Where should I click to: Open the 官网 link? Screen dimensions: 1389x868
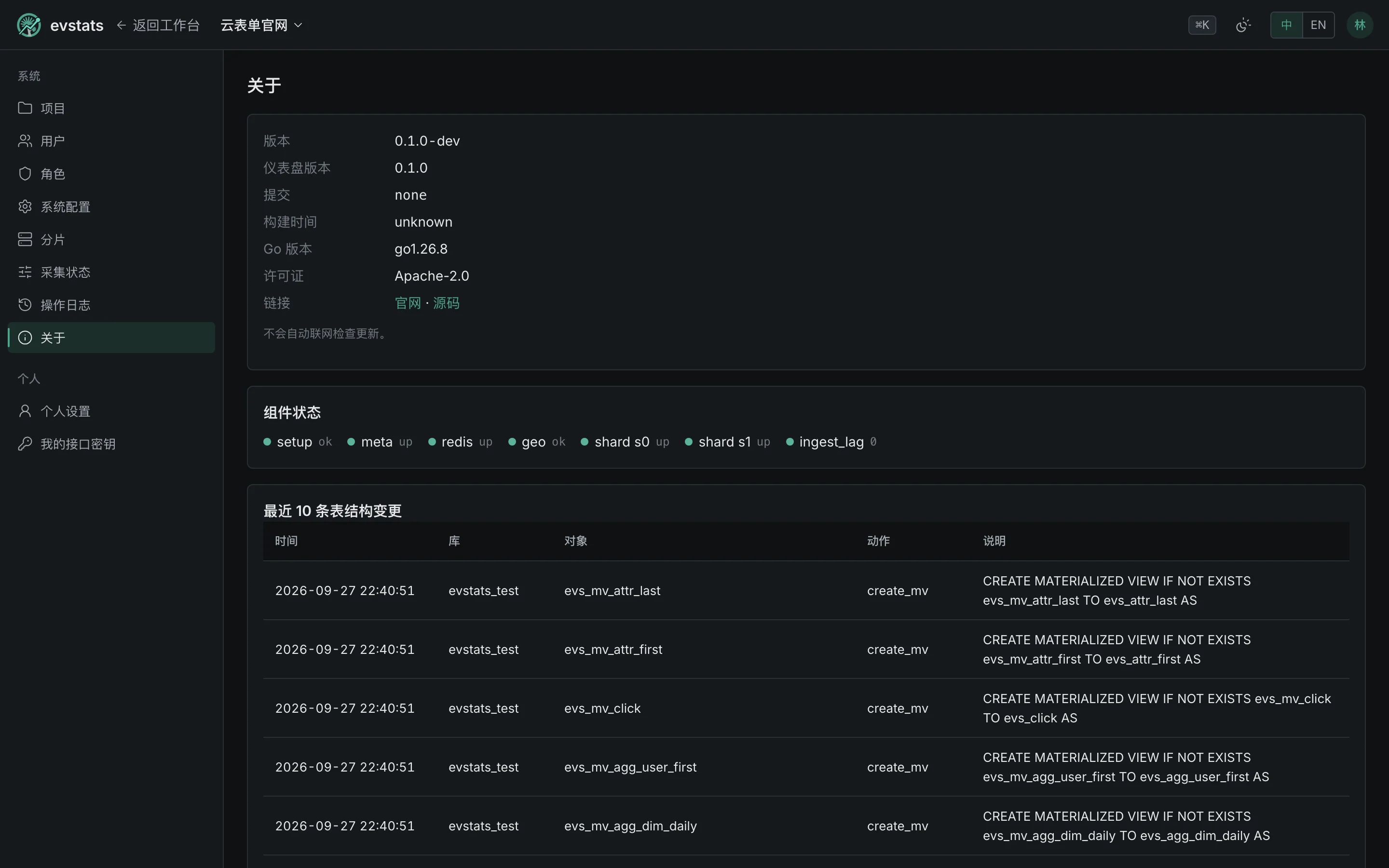pyautogui.click(x=408, y=302)
